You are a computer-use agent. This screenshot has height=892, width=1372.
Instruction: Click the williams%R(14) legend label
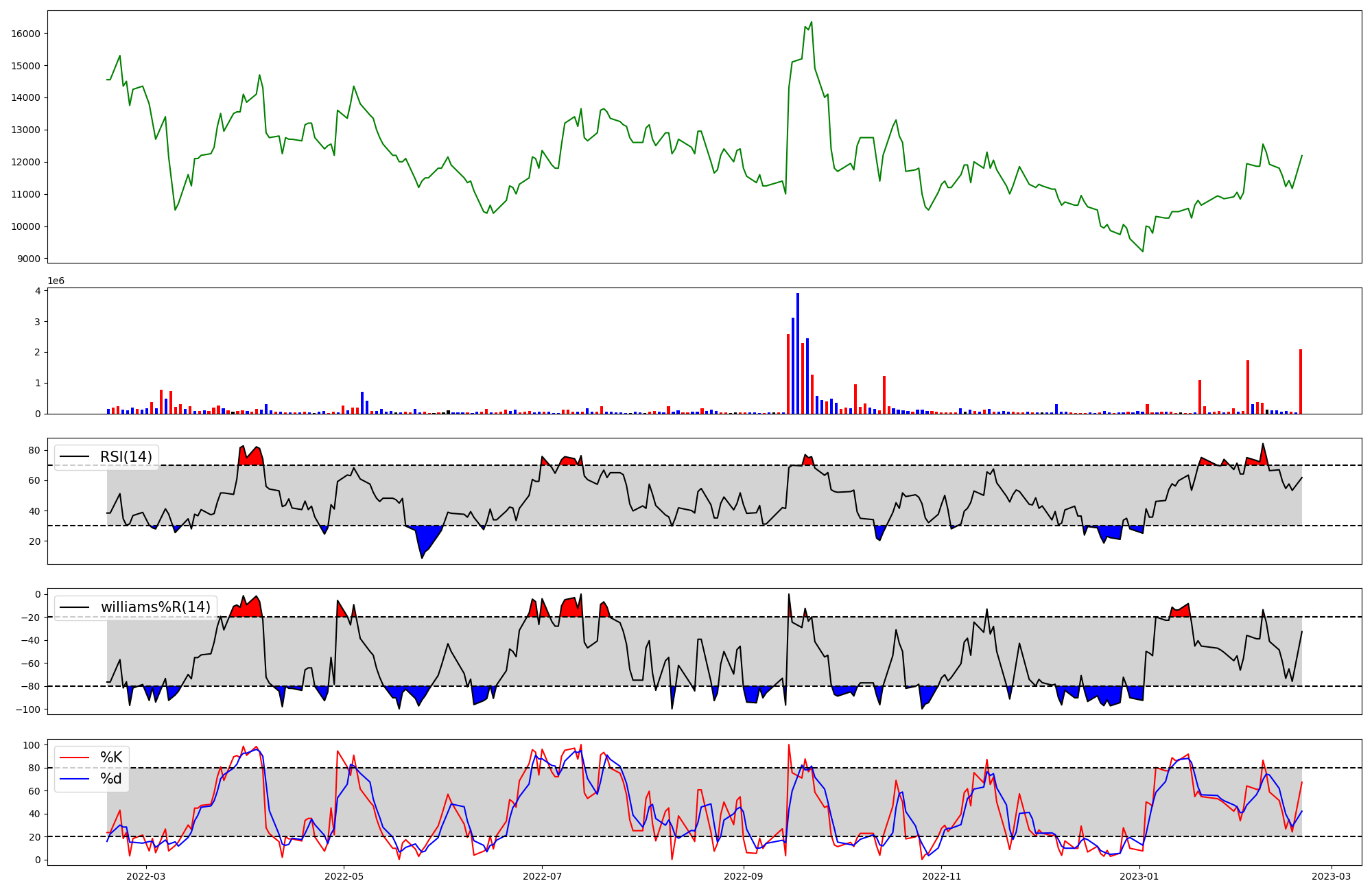click(x=156, y=607)
